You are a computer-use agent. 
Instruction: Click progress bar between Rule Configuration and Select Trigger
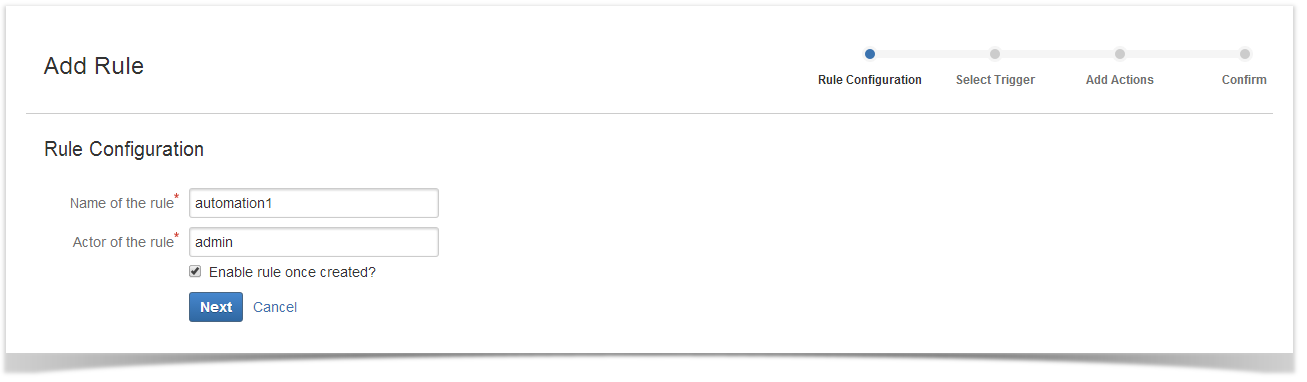932,54
